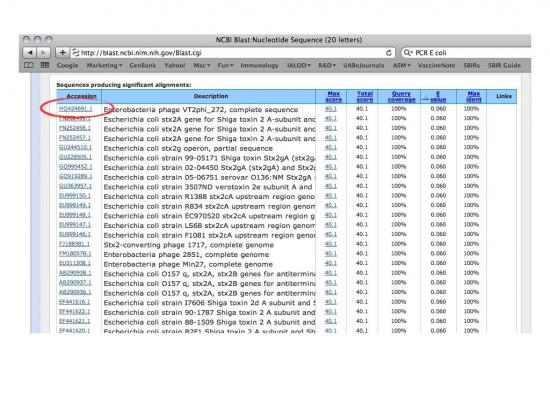Open Max score 40.1 link for stx2g operon row

(330, 148)
